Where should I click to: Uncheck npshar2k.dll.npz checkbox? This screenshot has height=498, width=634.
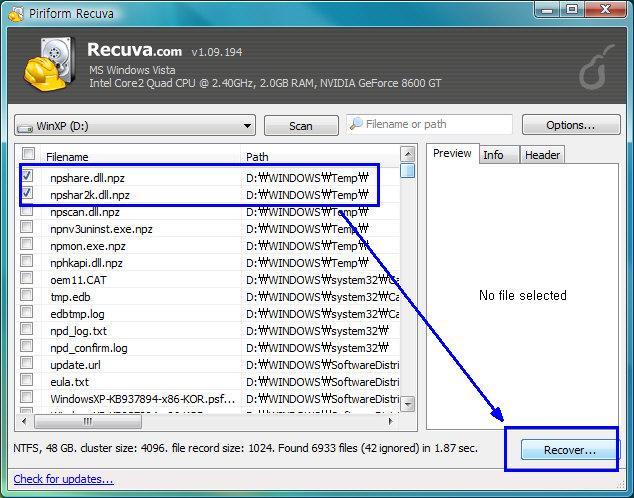(x=27, y=193)
